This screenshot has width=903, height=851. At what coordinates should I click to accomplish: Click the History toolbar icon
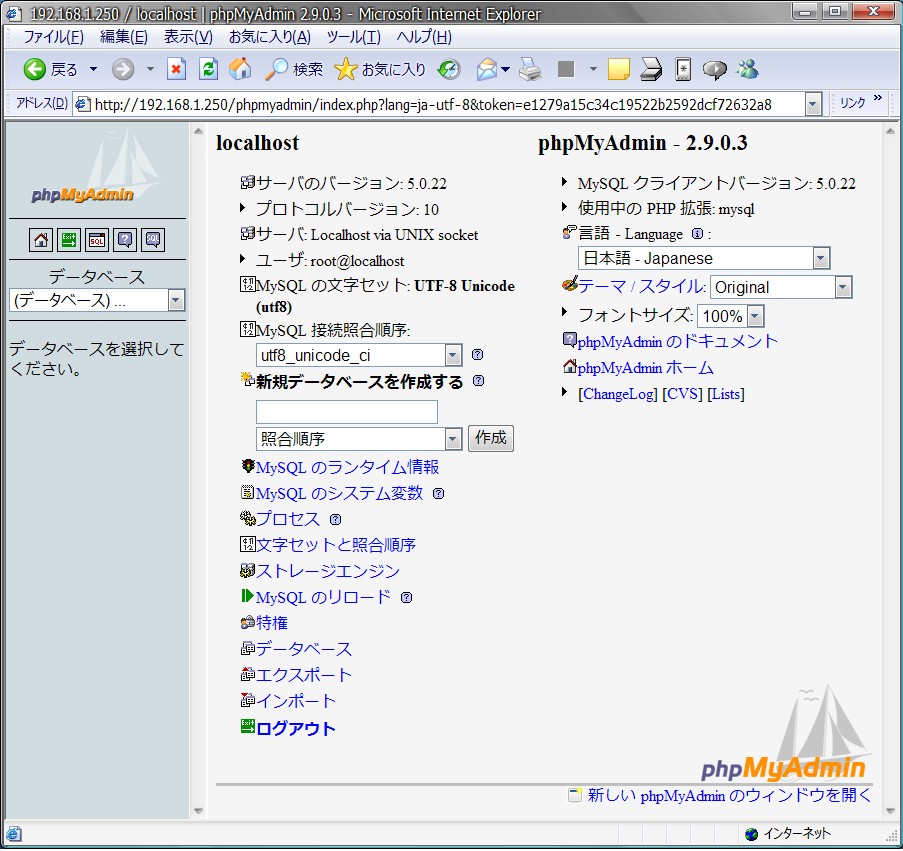click(449, 70)
